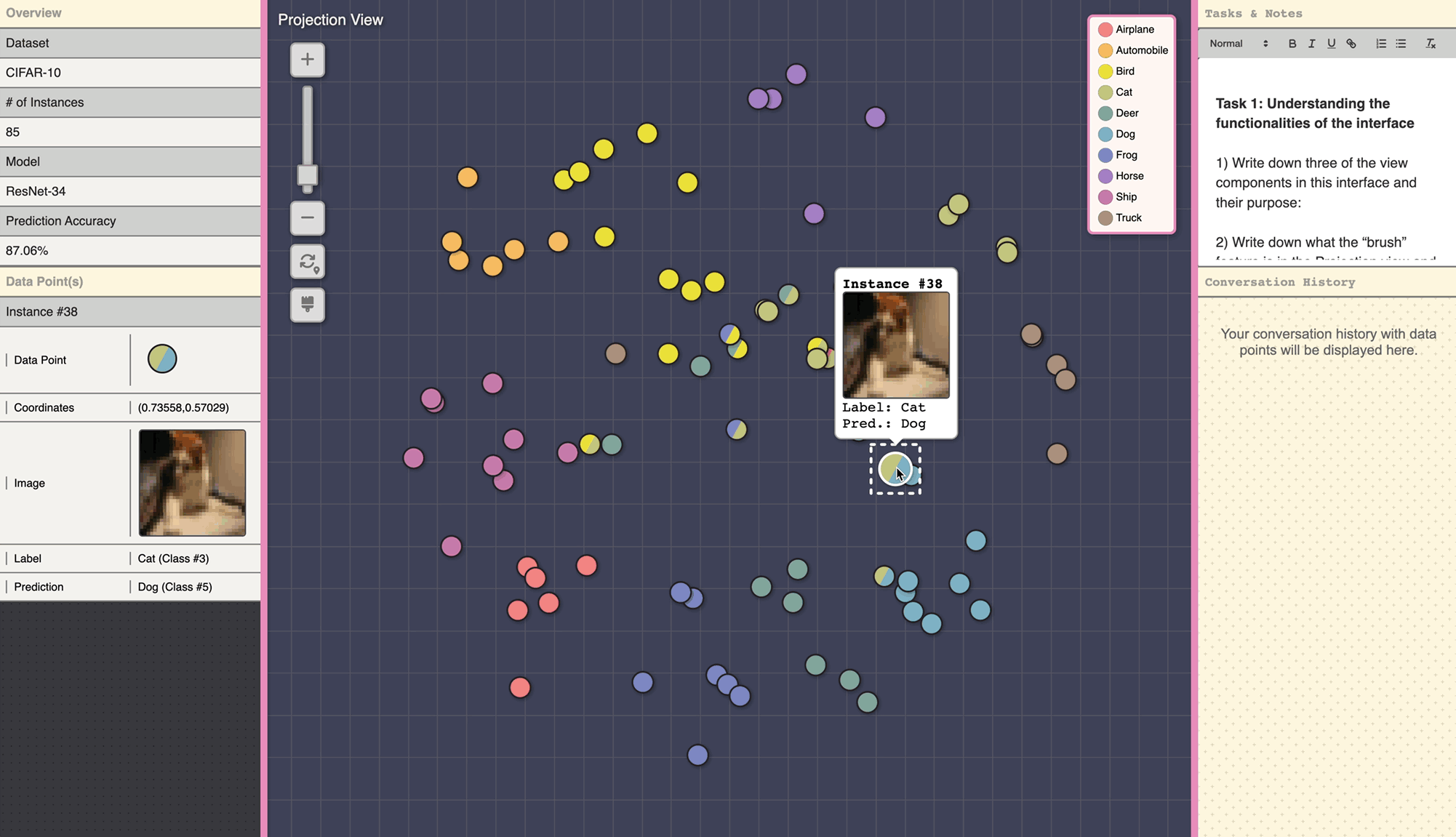
Task: Collapse the Data Point(s) section header
Action: 130,281
